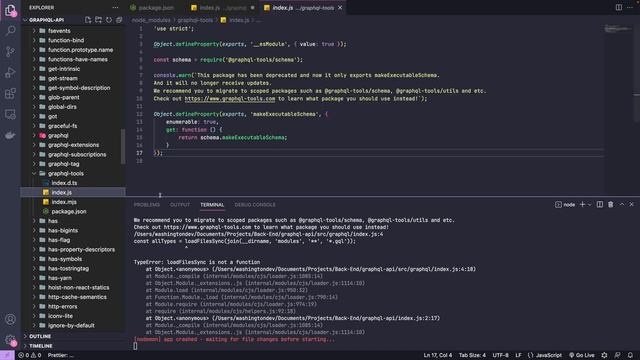This screenshot has width=640, height=360.
Task: Open editor more actions menu
Action: click(630, 7)
